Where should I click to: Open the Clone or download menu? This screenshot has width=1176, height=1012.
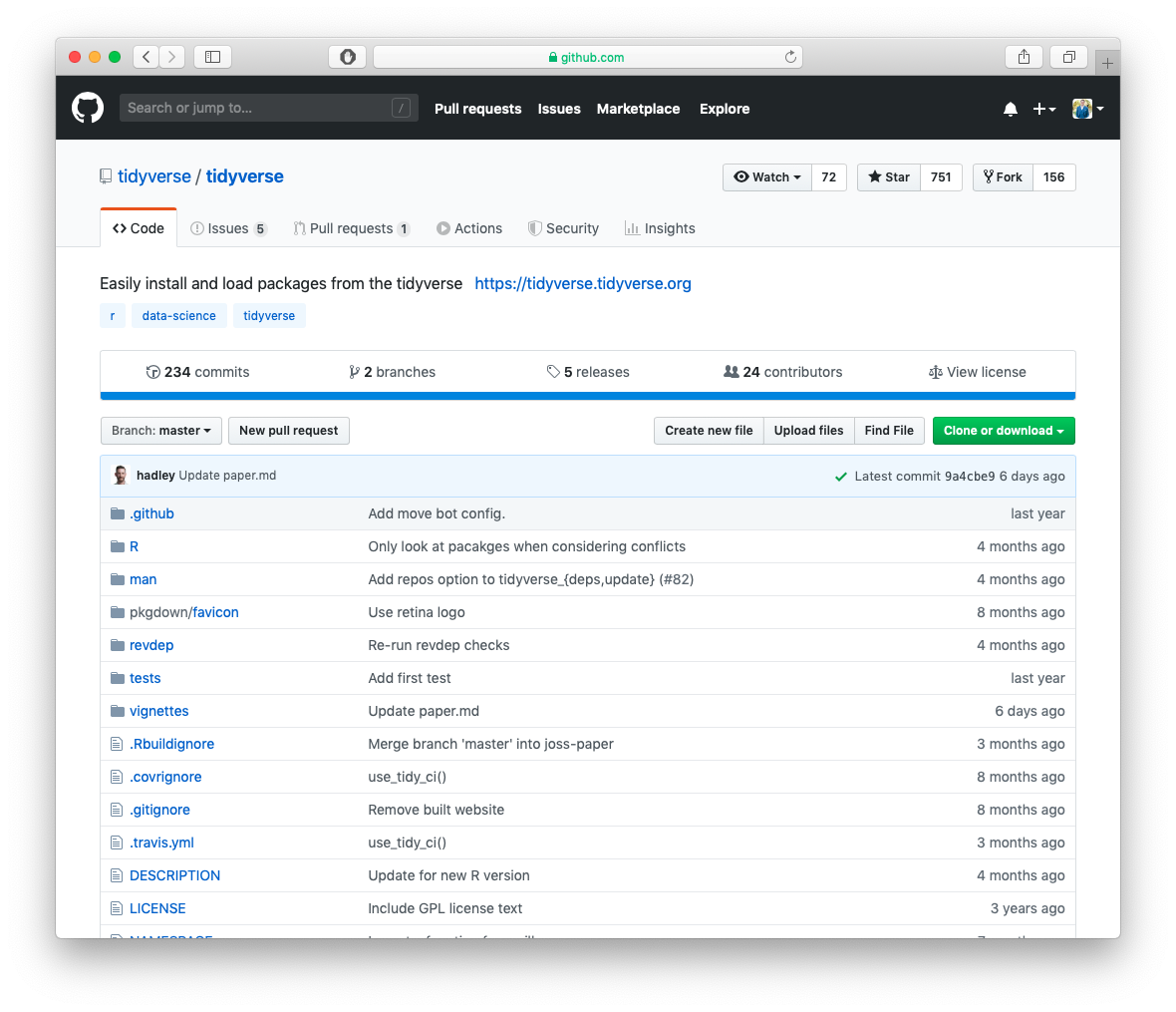coord(1003,431)
